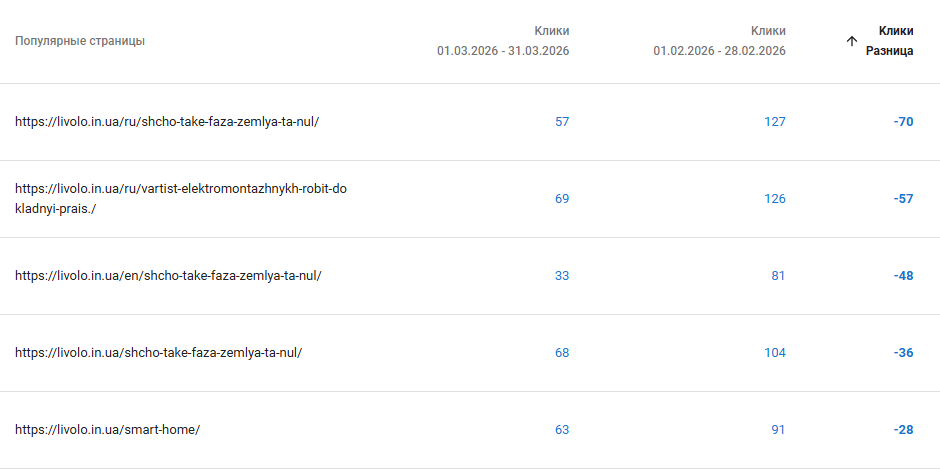
Task: Sort by Клики Разница column header
Action: [890, 41]
